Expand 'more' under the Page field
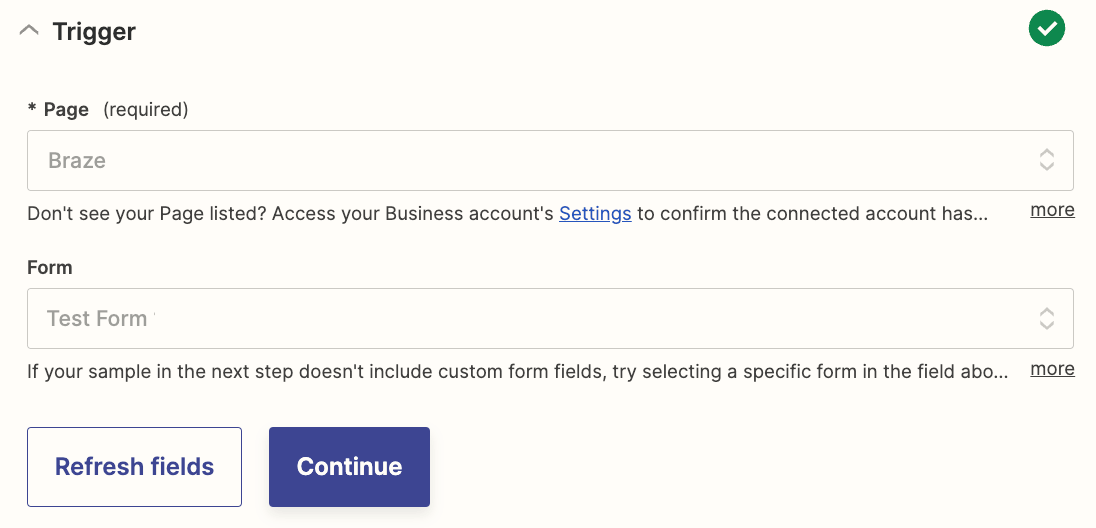The image size is (1096, 528). (x=1052, y=210)
